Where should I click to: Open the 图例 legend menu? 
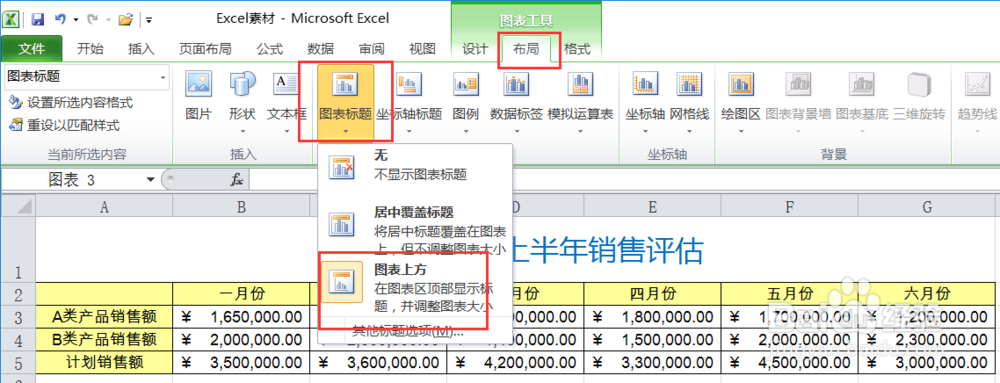tap(466, 102)
